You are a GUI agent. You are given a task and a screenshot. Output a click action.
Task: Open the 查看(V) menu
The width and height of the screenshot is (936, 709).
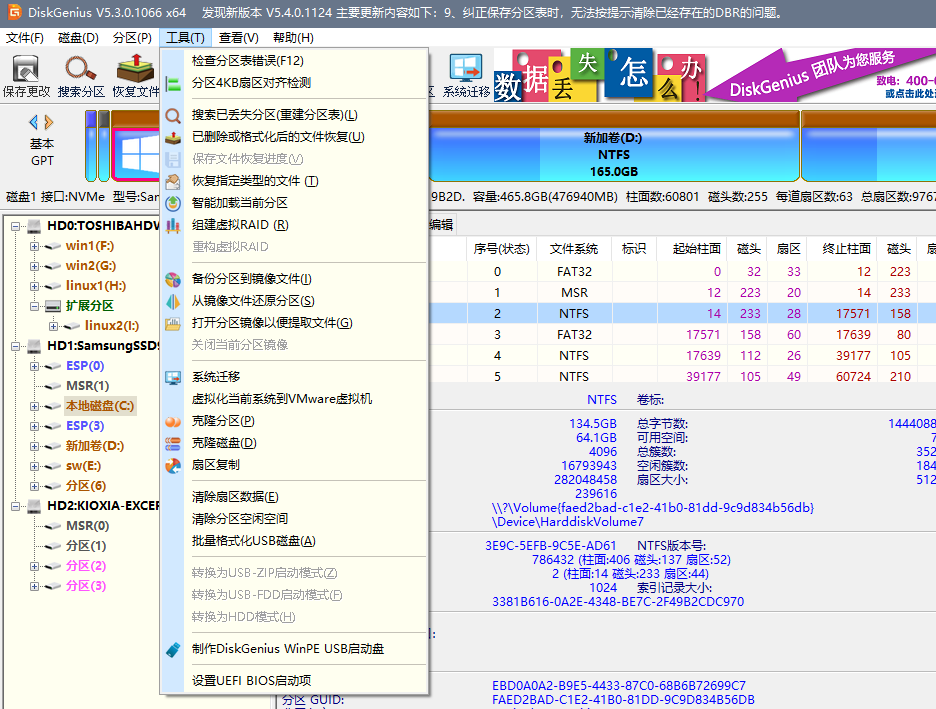click(238, 38)
